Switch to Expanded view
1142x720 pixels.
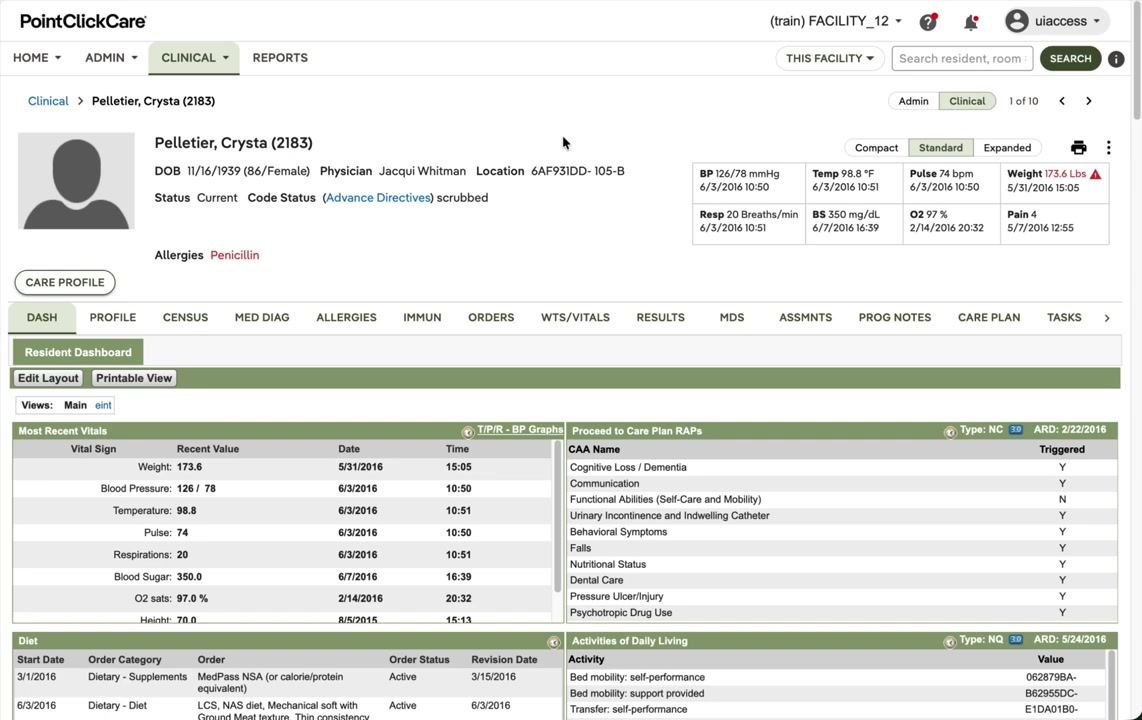pyautogui.click(x=1007, y=148)
